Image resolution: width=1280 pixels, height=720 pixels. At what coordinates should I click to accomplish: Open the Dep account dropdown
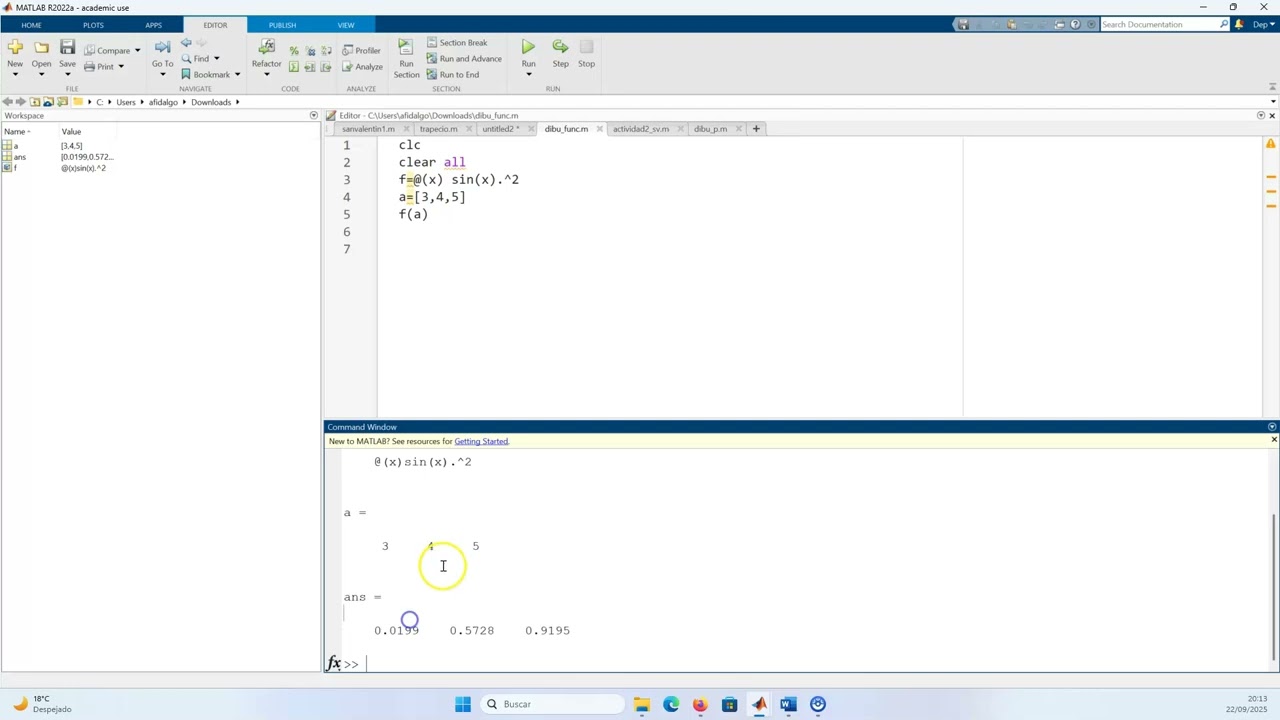[x=1263, y=24]
